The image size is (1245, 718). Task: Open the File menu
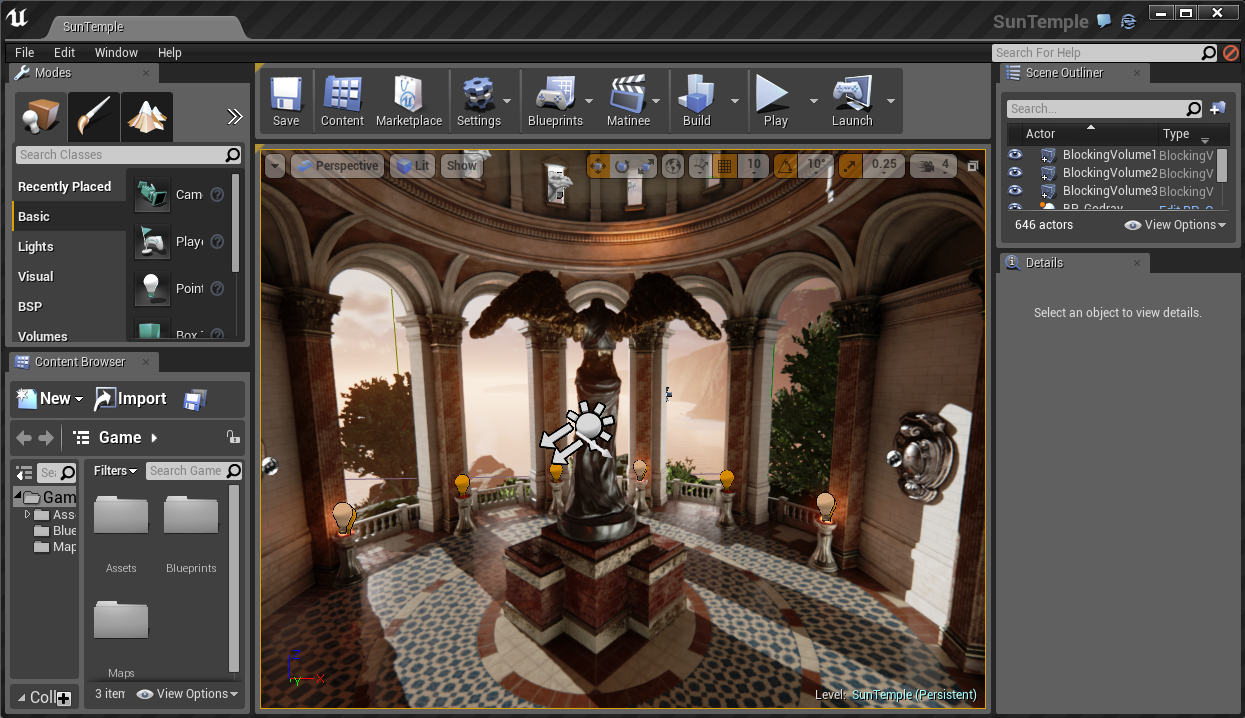(25, 52)
